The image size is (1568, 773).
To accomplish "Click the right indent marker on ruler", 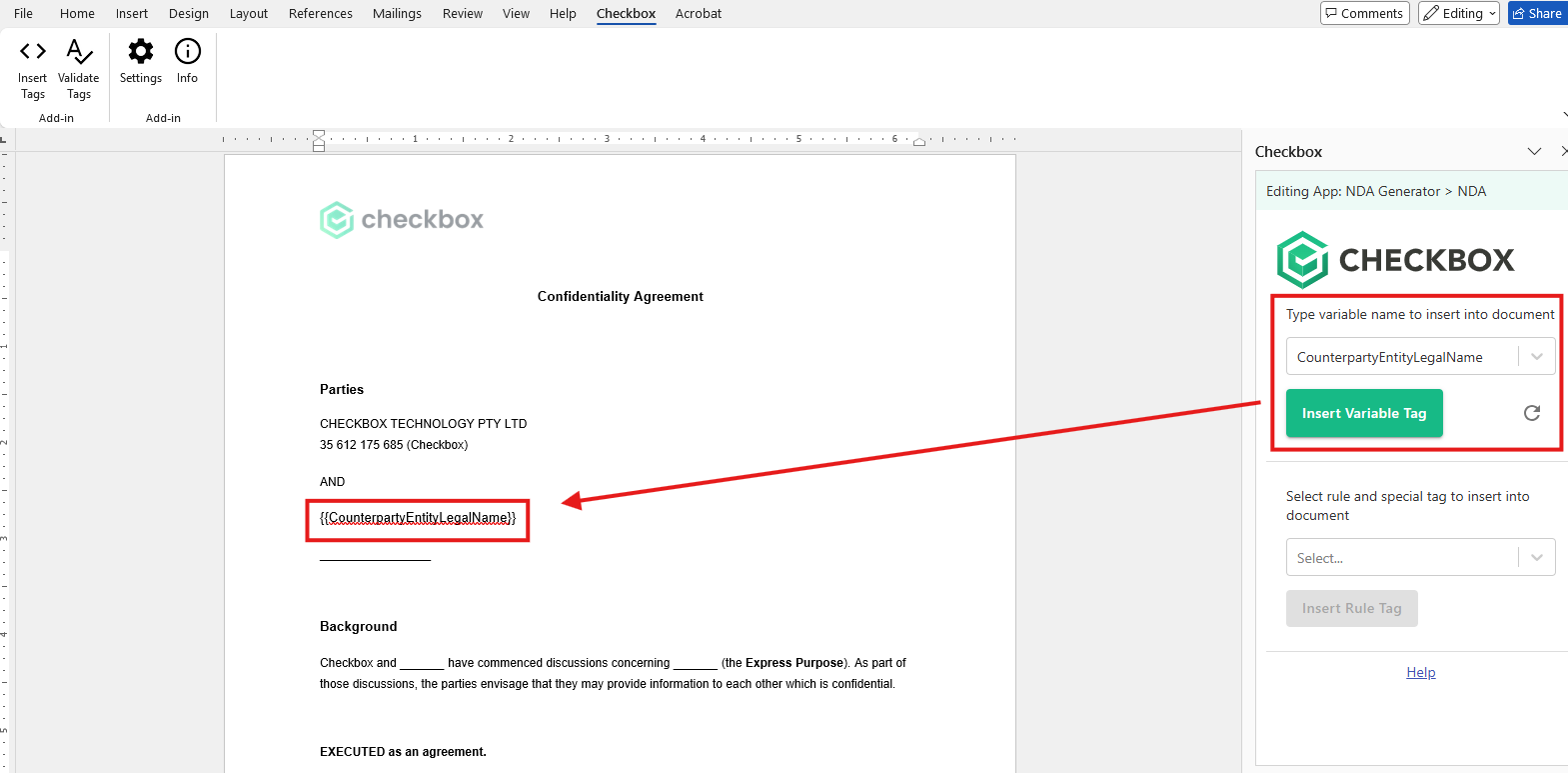I will click(919, 142).
